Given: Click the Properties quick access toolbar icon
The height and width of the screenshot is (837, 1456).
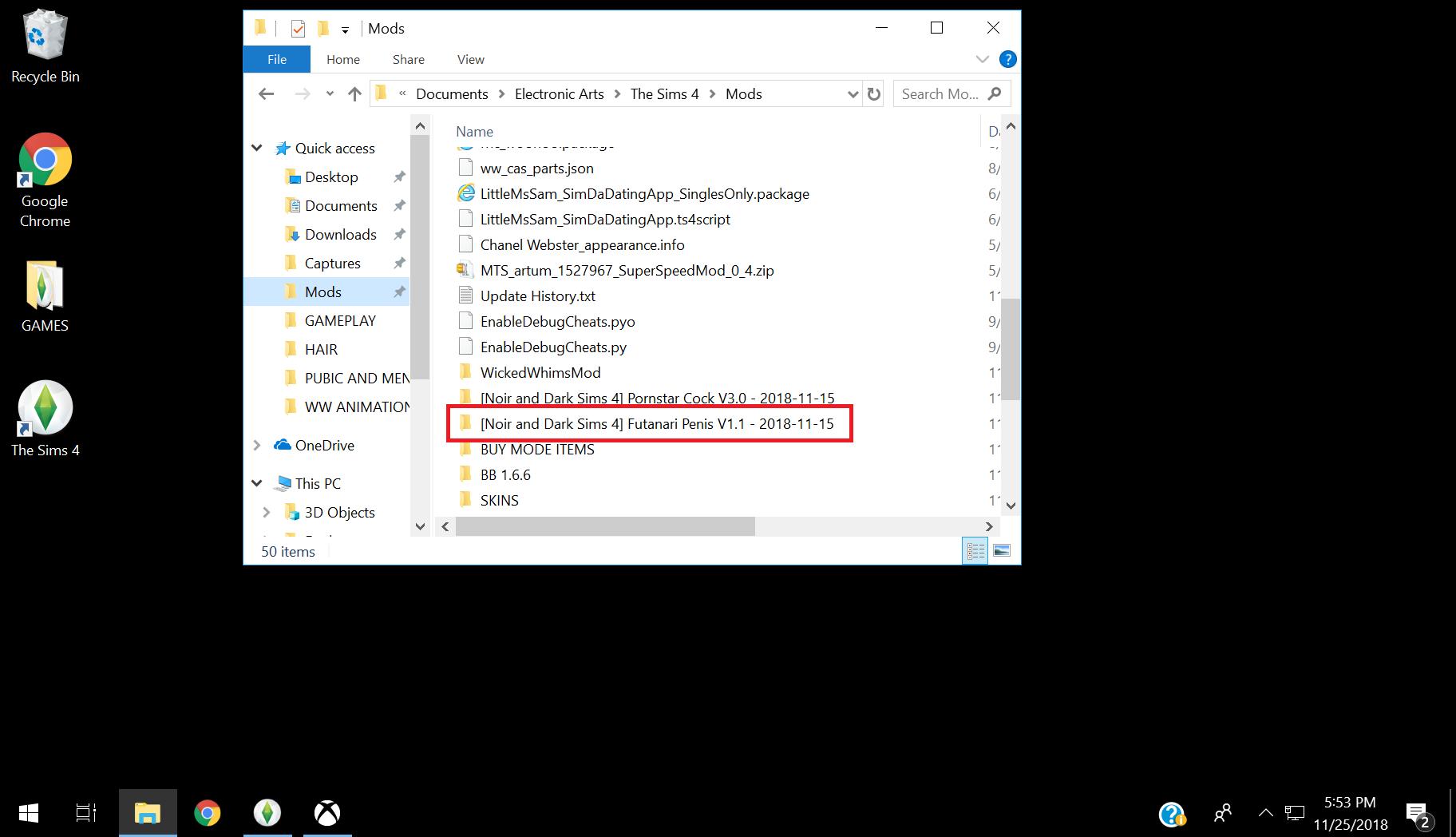Looking at the screenshot, I should (298, 29).
